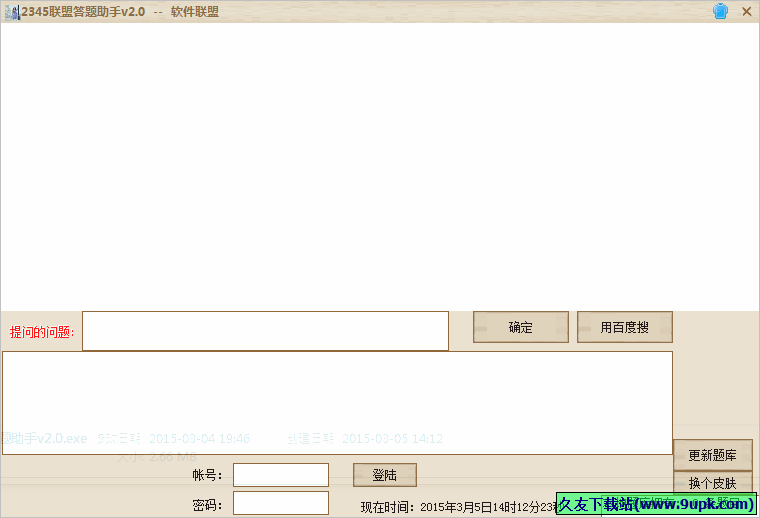Search with the 用百度搜 button
Viewport: 760px width, 518px height.
tap(625, 327)
